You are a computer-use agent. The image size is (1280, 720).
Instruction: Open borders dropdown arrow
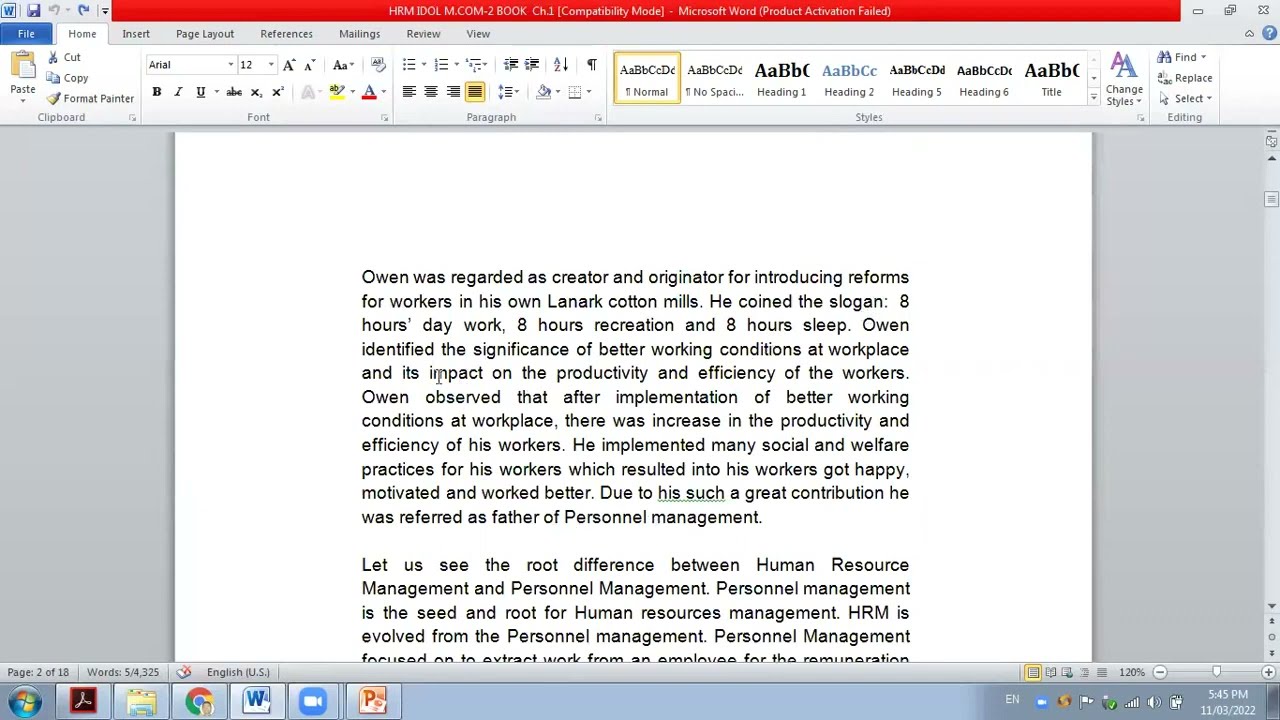click(x=588, y=92)
